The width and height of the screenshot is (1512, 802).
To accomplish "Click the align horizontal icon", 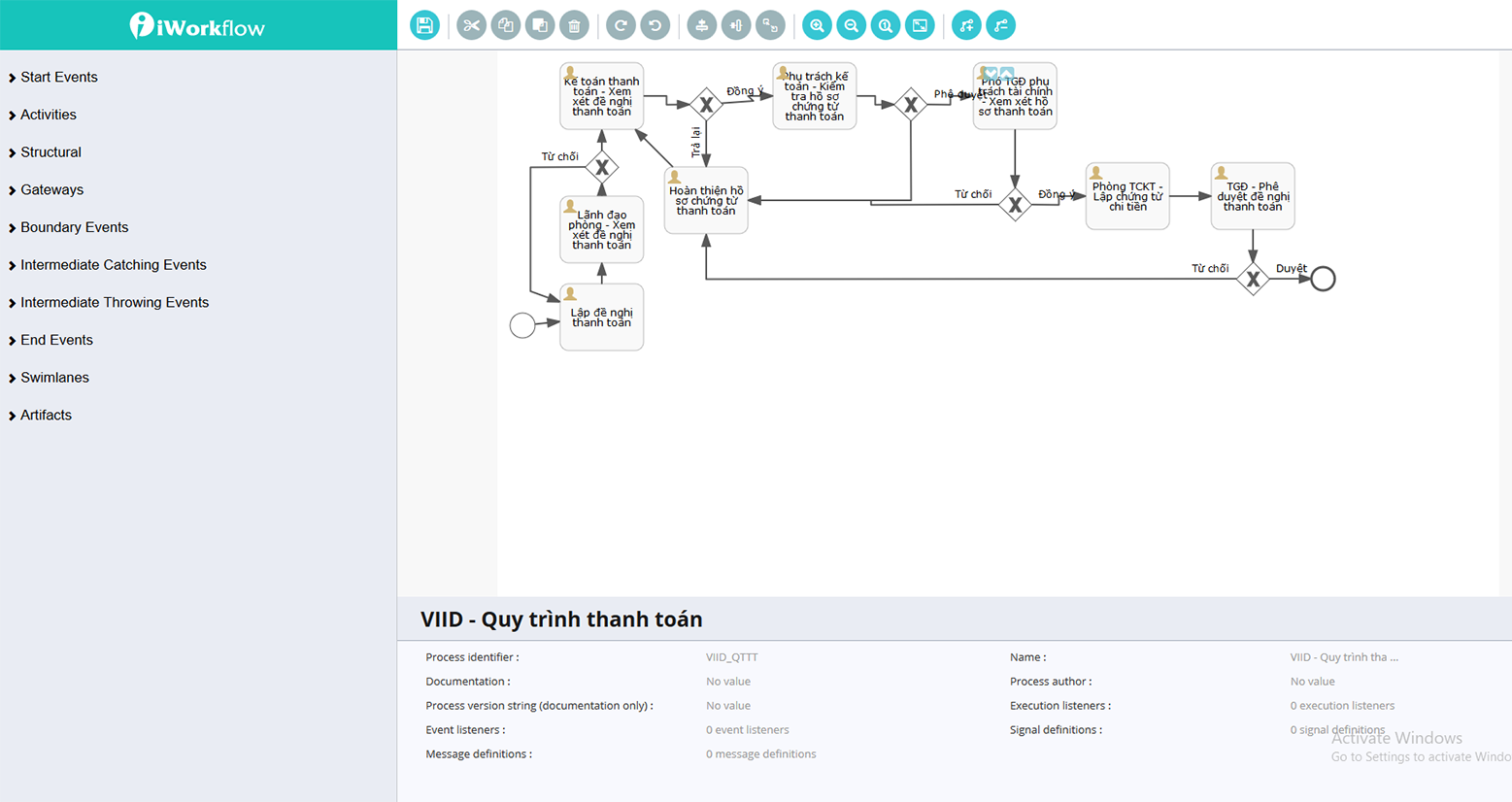I will (701, 25).
